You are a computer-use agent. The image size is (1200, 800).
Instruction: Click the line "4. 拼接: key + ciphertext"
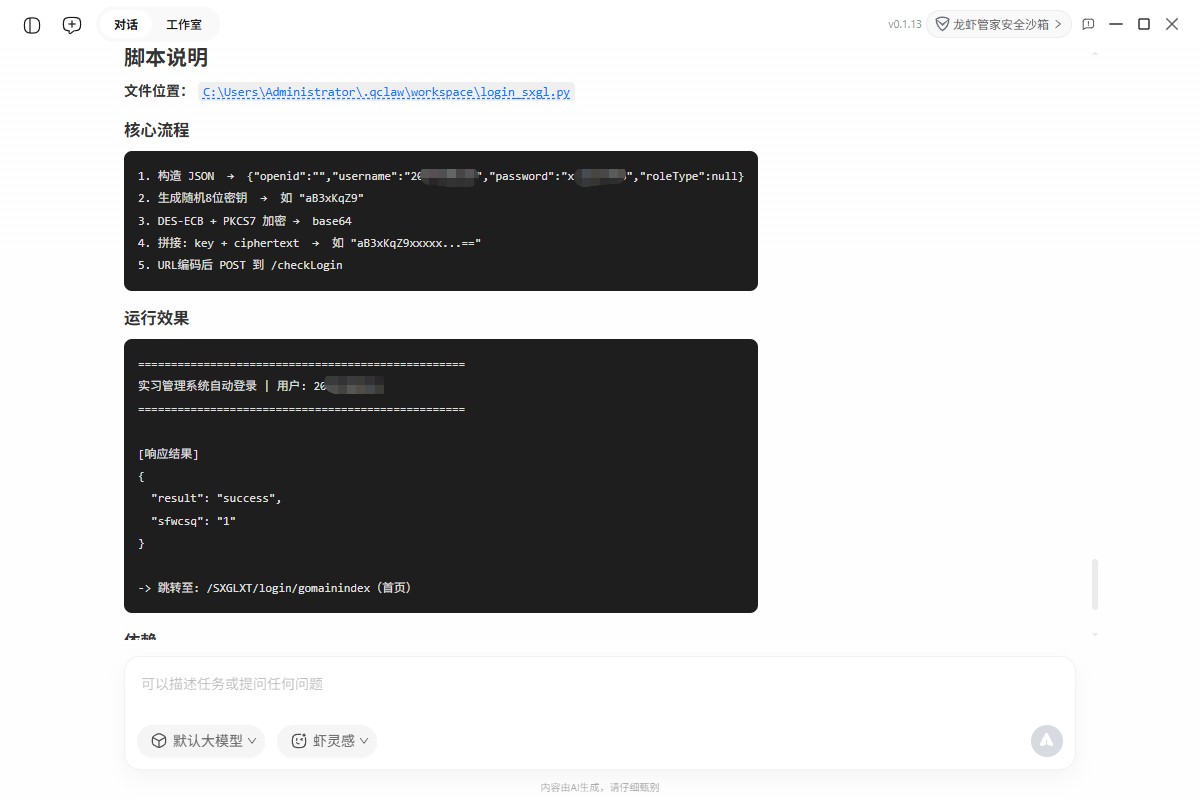point(310,243)
